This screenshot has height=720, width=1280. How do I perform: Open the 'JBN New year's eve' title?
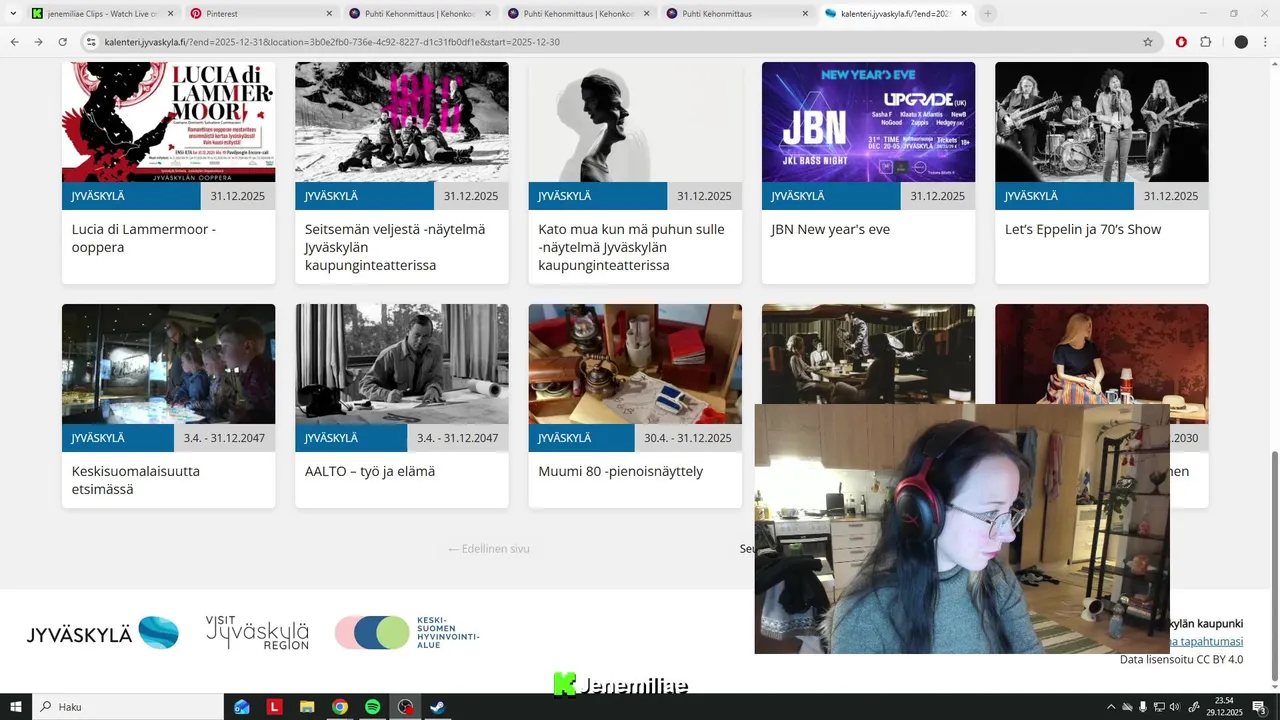click(830, 229)
